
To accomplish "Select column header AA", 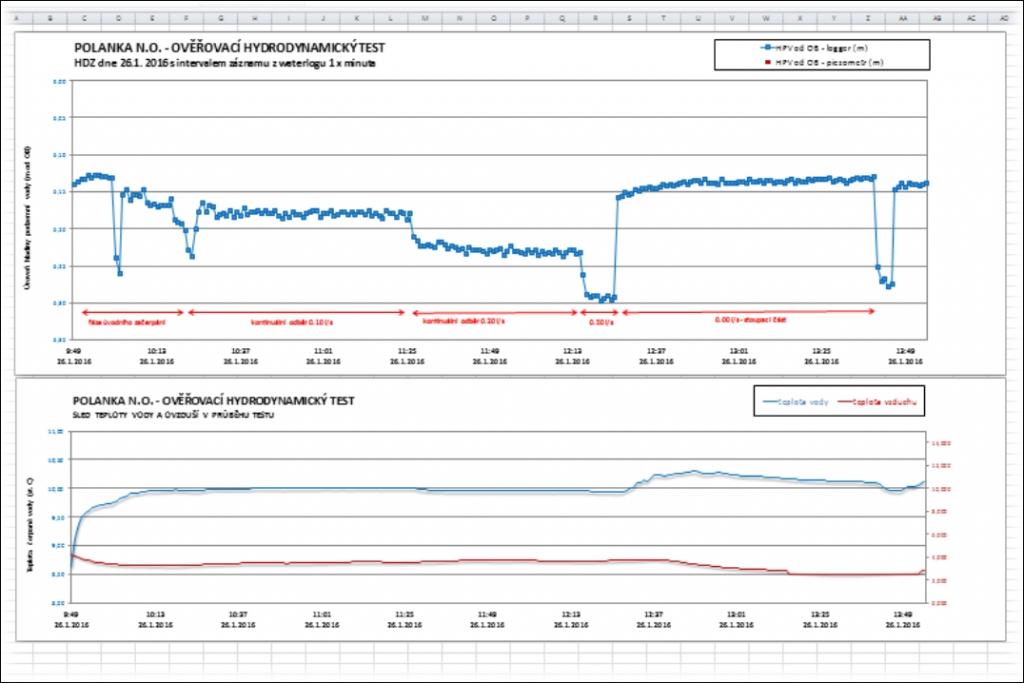I will point(903,18).
